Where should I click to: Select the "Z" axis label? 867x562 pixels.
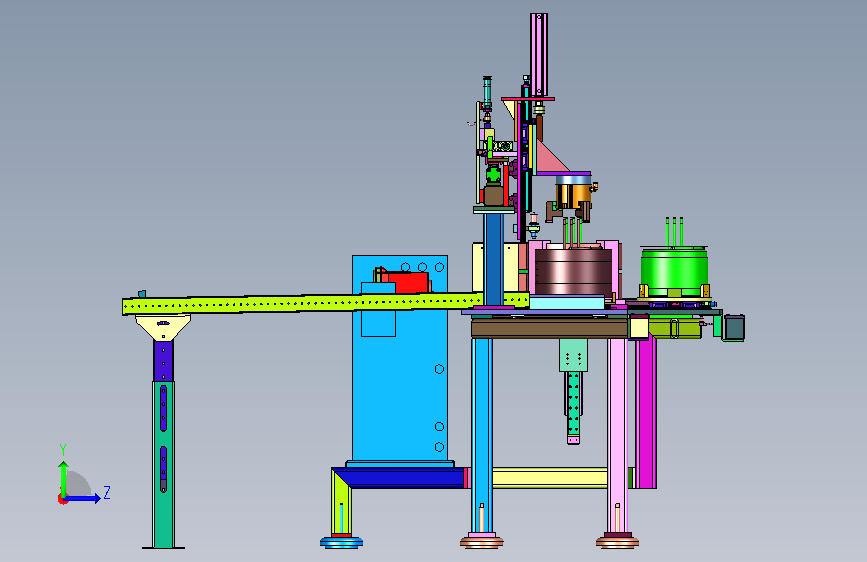click(x=107, y=492)
